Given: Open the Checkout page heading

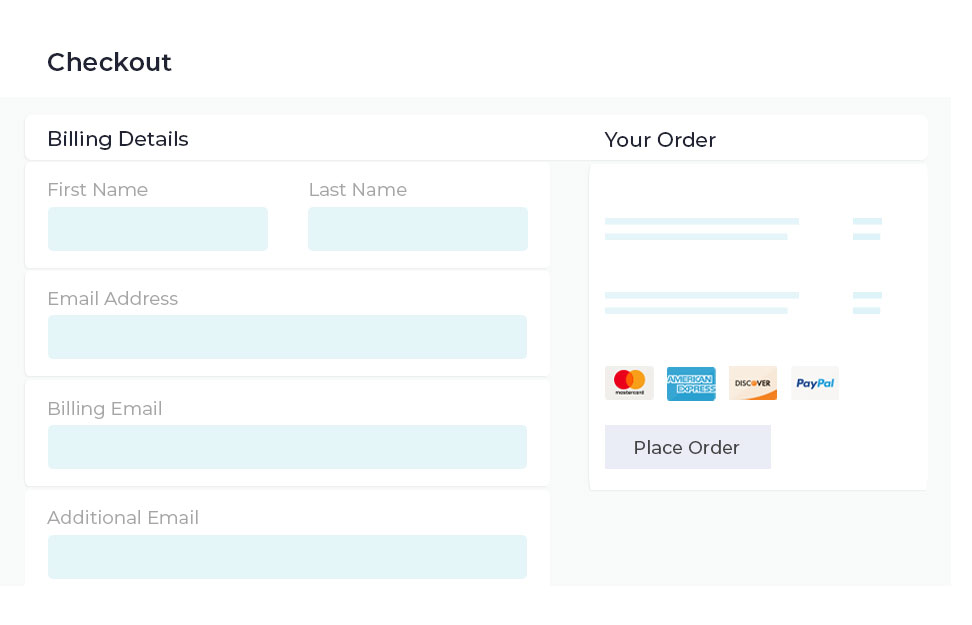Looking at the screenshot, I should (109, 62).
